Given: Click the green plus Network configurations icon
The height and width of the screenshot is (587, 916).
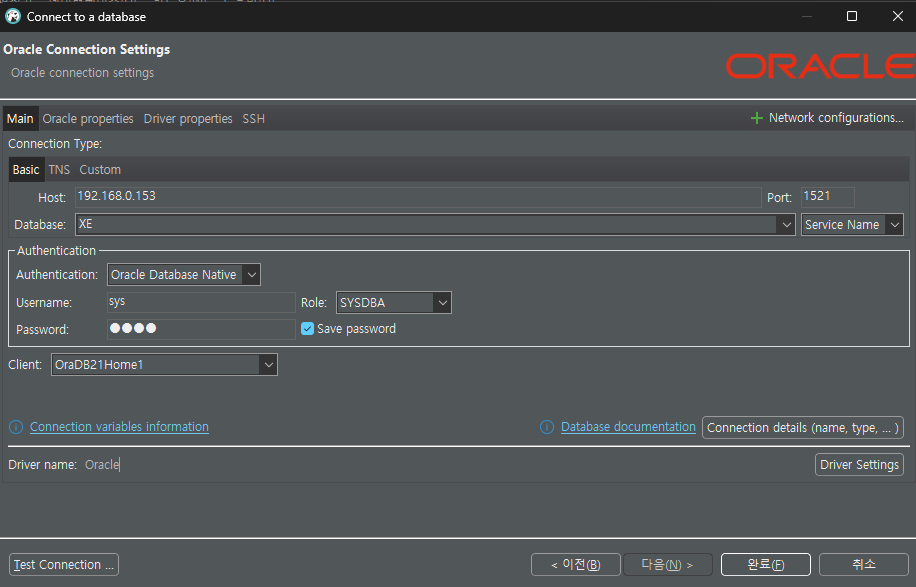Looking at the screenshot, I should pyautogui.click(x=757, y=118).
